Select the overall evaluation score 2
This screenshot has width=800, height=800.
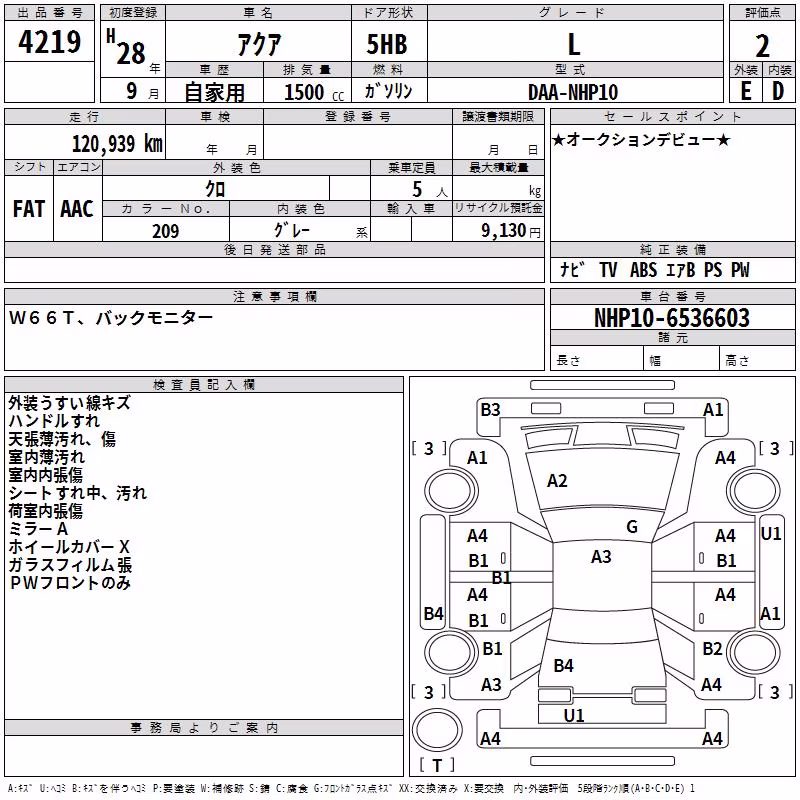pyautogui.click(x=762, y=46)
